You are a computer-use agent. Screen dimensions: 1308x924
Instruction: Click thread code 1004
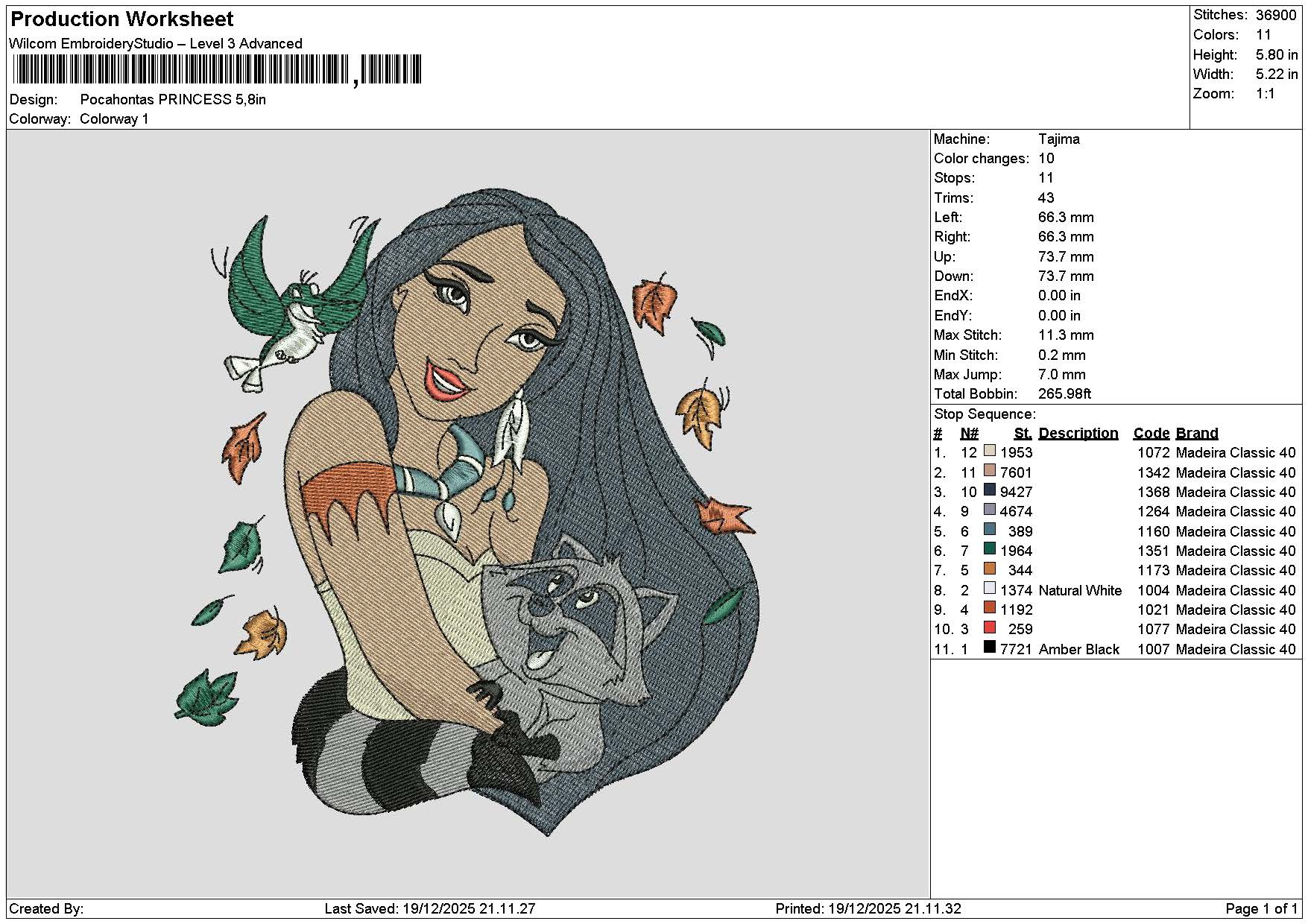click(x=1154, y=591)
